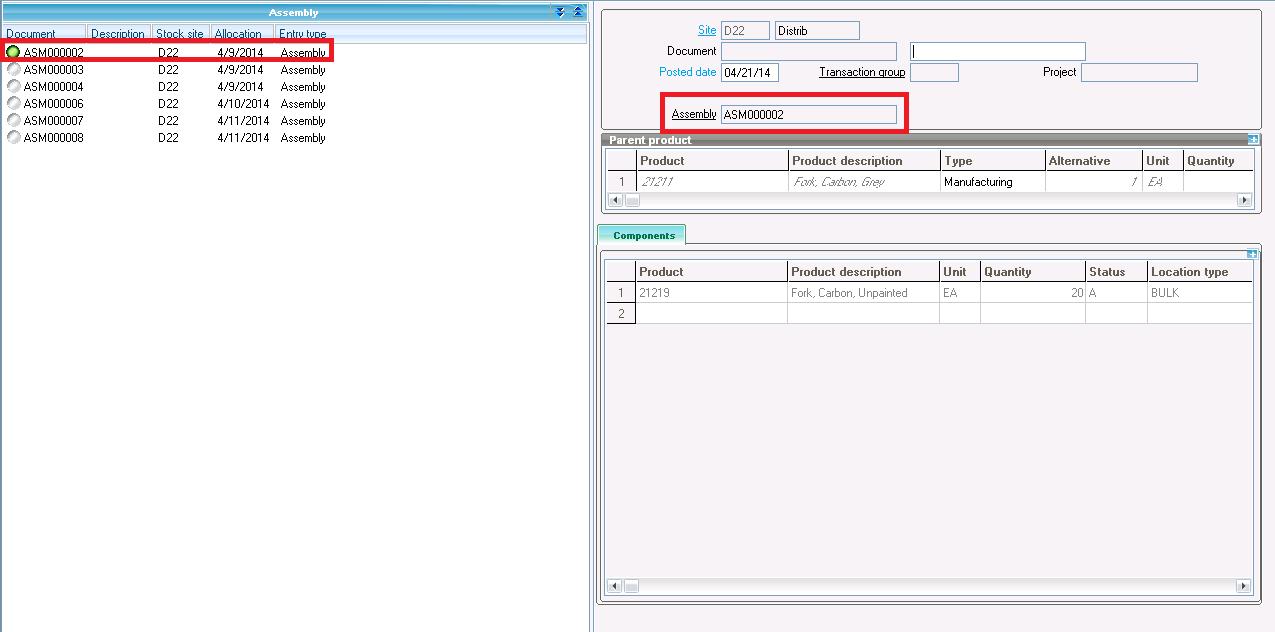Sort by Entry type column header
This screenshot has width=1275, height=632.
[303, 34]
